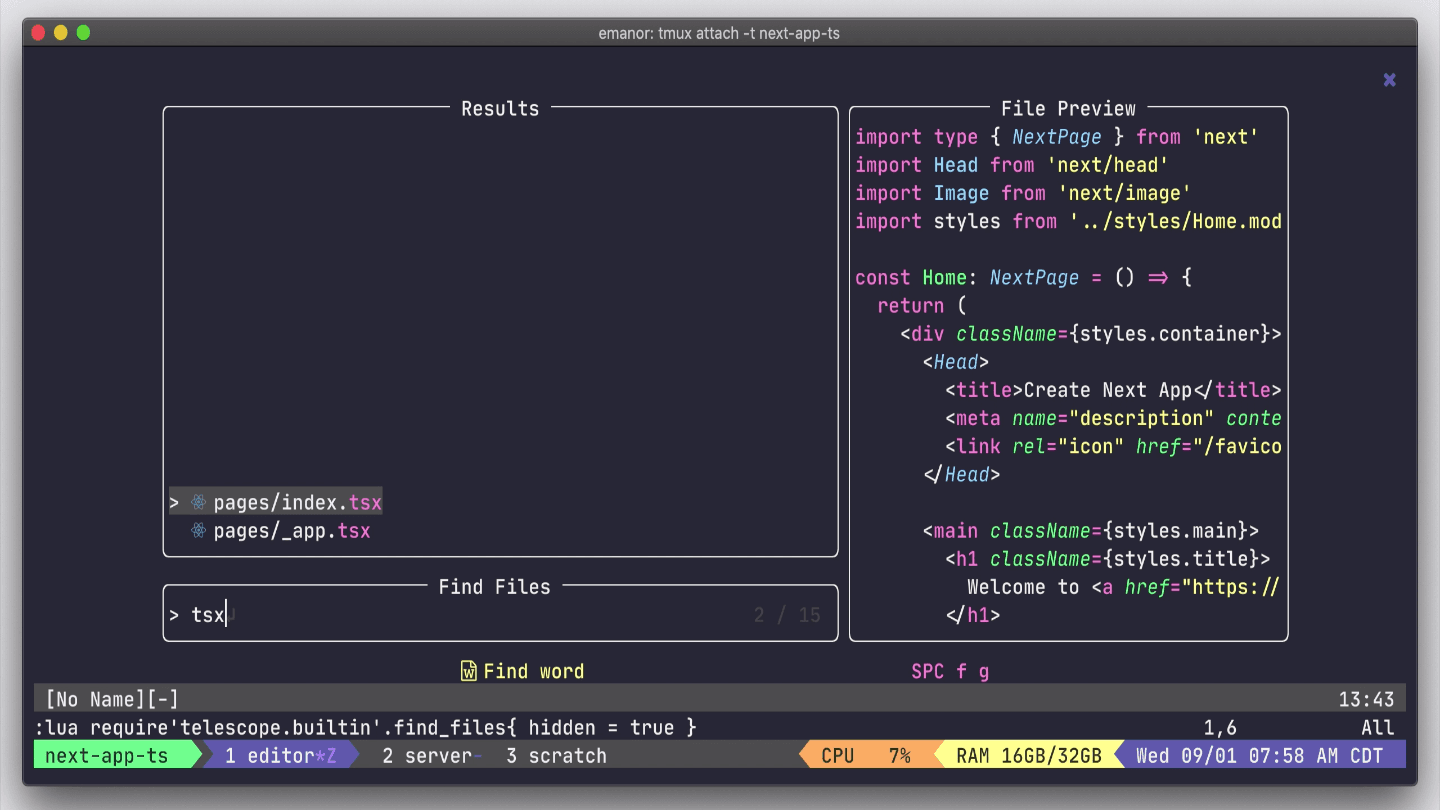1440x810 pixels.
Task: Click the React icon beside pages/_app.tsx
Action: (x=197, y=531)
